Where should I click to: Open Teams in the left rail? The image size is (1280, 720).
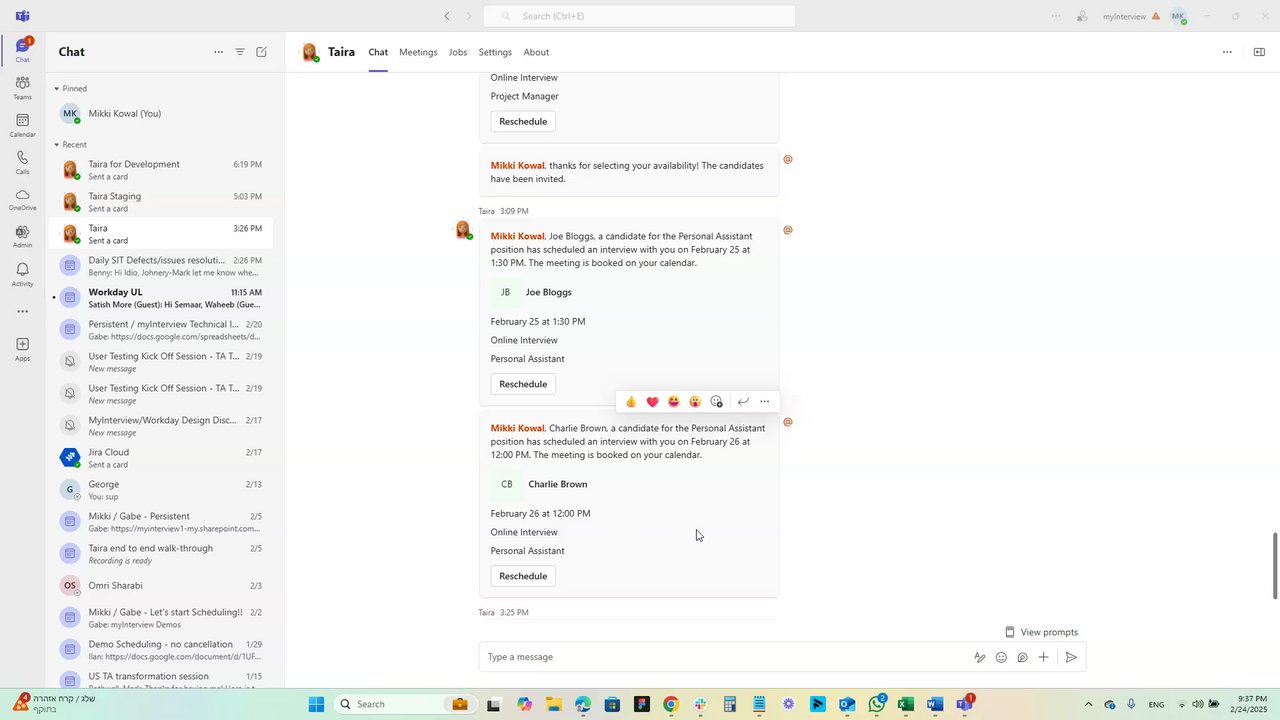pos(22,88)
